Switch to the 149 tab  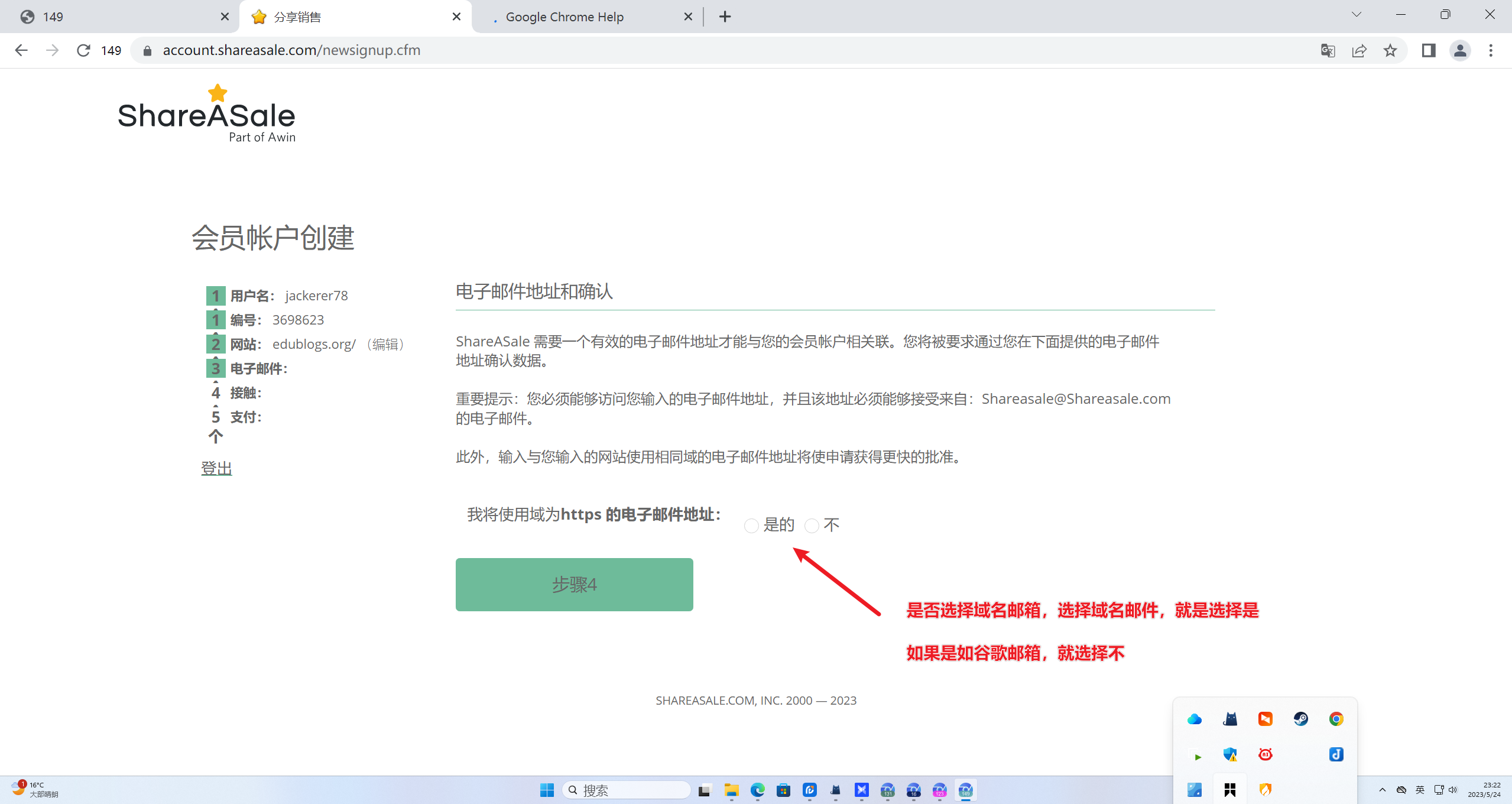[118, 17]
